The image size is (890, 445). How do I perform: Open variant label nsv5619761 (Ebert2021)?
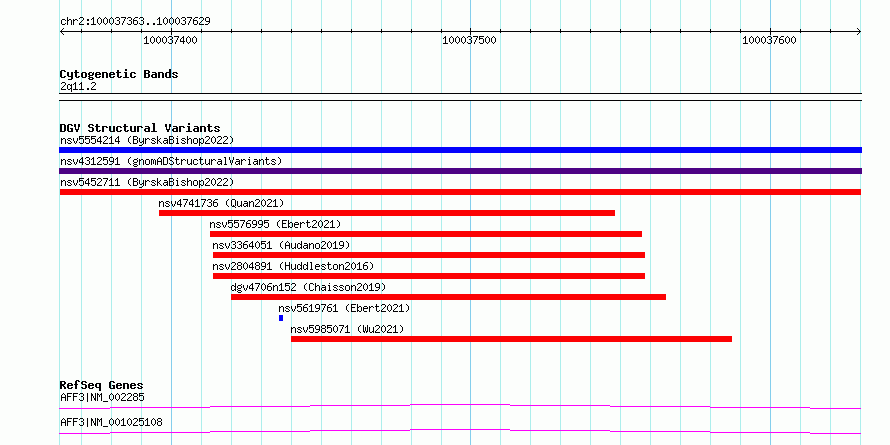[344, 308]
